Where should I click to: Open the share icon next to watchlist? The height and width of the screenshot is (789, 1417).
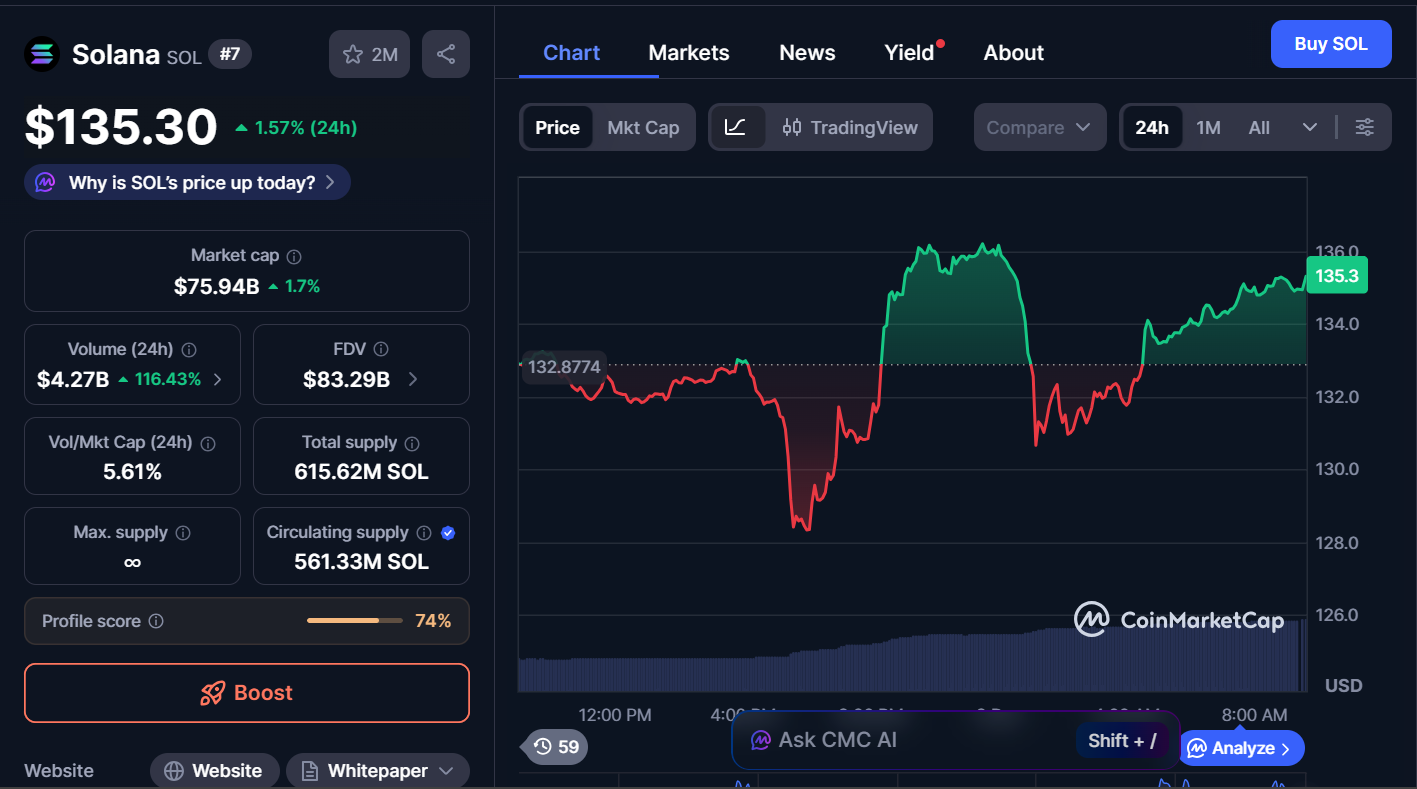[x=446, y=54]
